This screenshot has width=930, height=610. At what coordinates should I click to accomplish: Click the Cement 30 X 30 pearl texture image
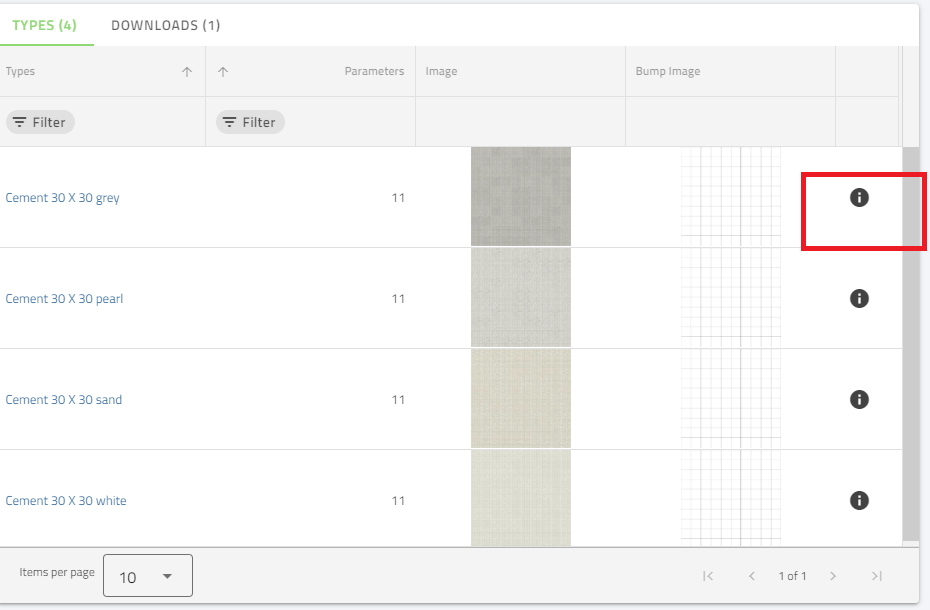pos(520,298)
